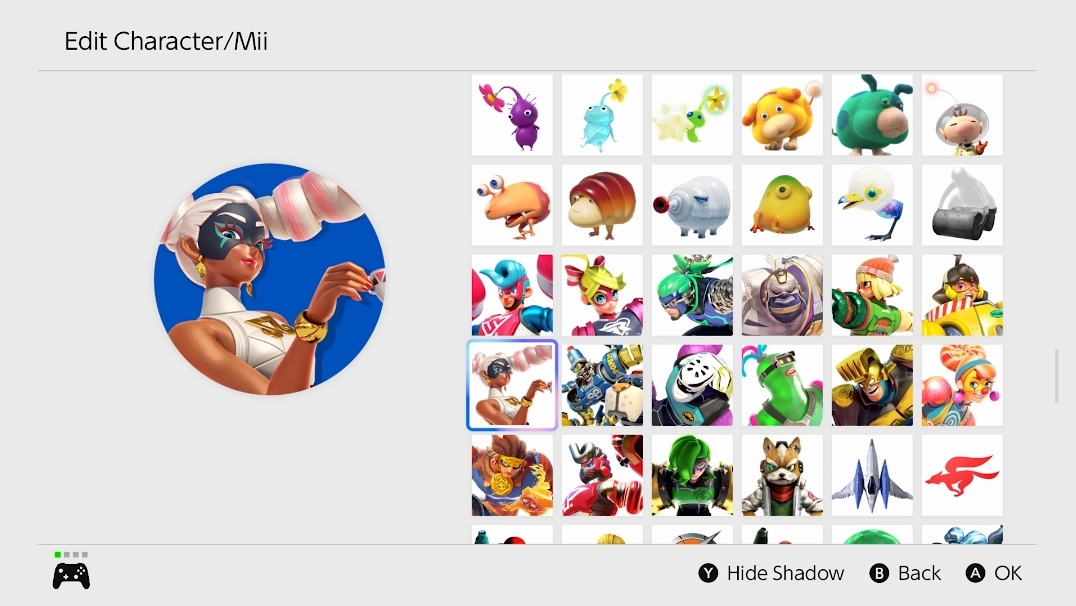Choose the Max Brass character icon

point(872,385)
